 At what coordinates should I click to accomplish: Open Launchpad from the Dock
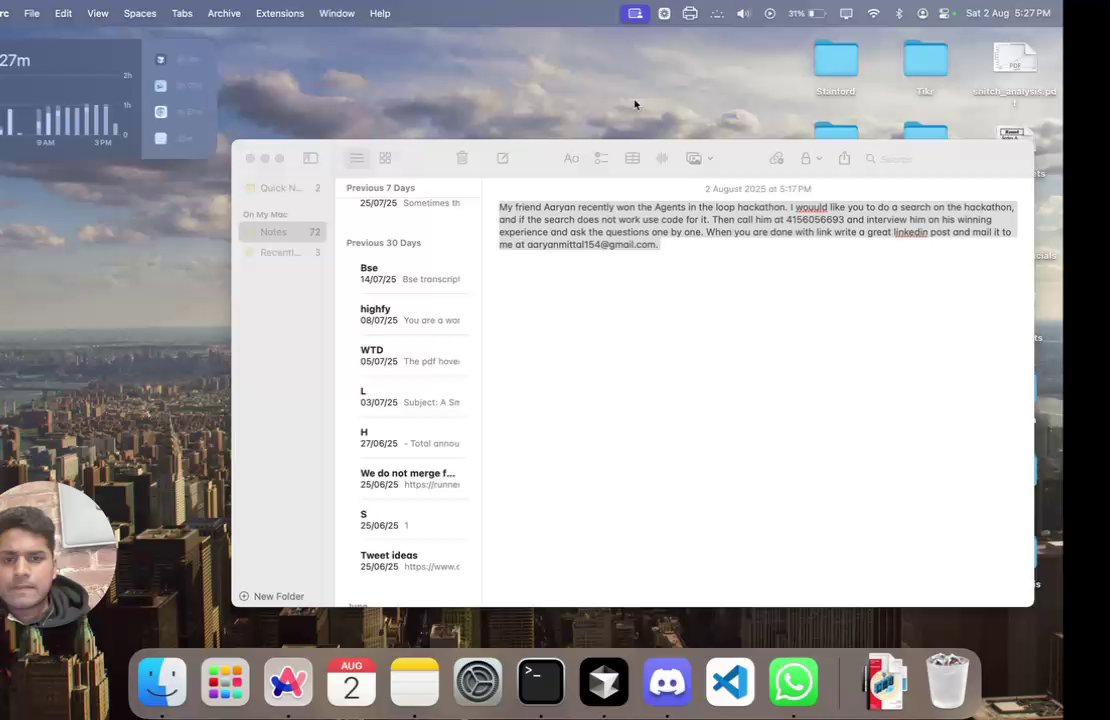coord(225,682)
